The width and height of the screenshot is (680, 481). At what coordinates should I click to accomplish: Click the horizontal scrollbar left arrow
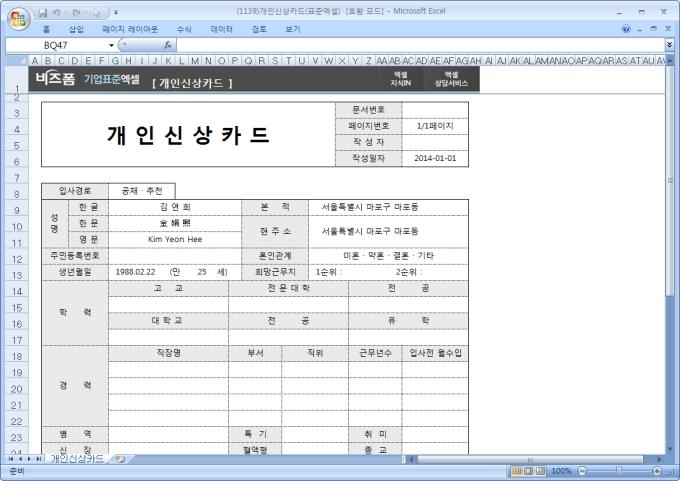pyautogui.click(x=412, y=459)
